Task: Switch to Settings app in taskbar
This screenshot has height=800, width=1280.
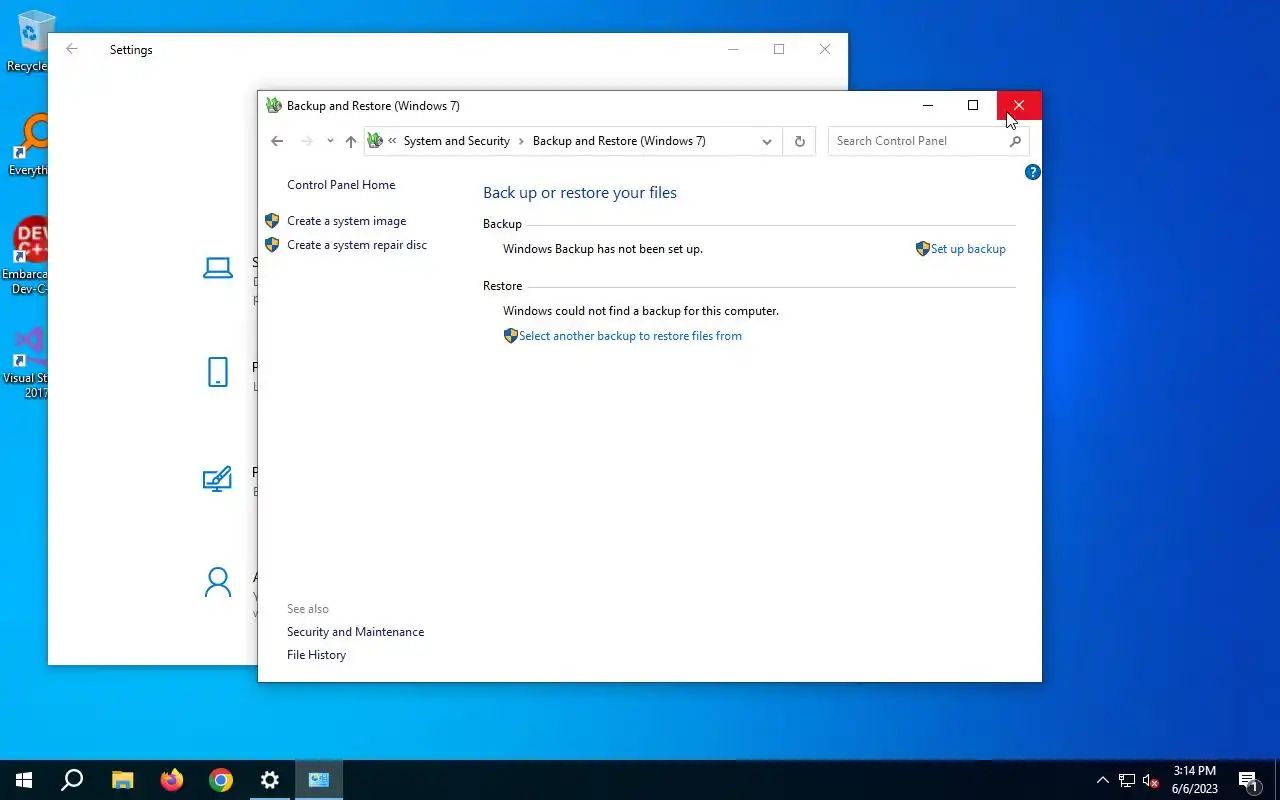Action: tap(270, 780)
